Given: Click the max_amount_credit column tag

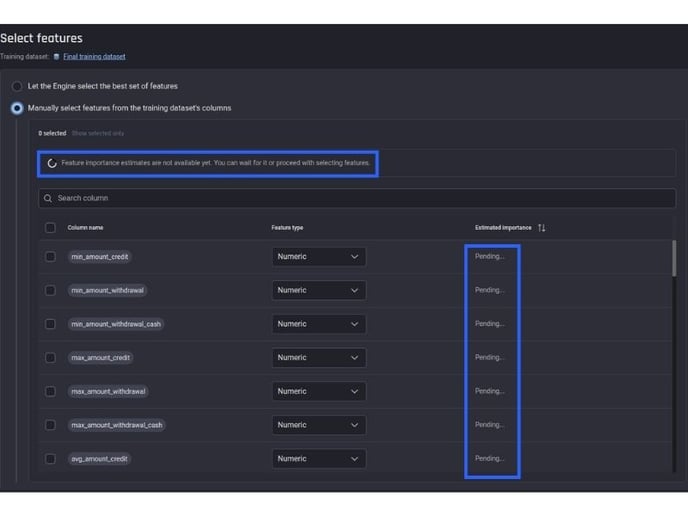Looking at the screenshot, I should tap(100, 358).
